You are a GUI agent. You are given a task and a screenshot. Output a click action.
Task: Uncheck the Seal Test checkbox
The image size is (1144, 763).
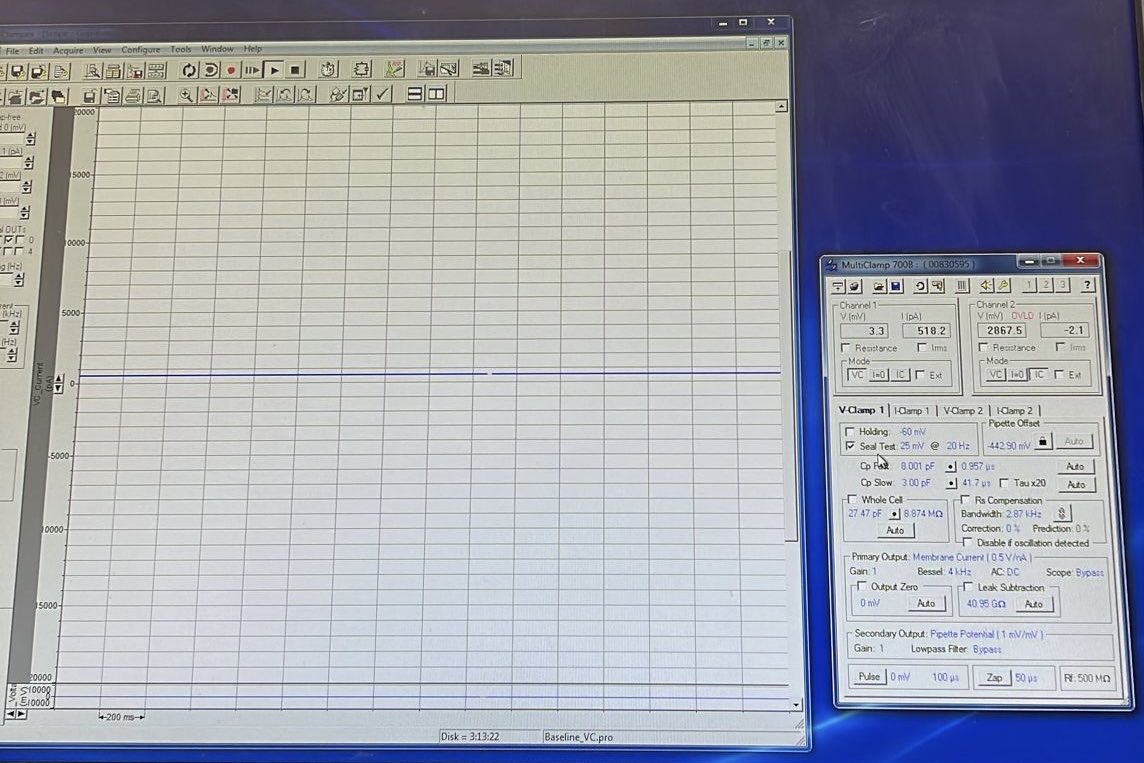pos(850,446)
